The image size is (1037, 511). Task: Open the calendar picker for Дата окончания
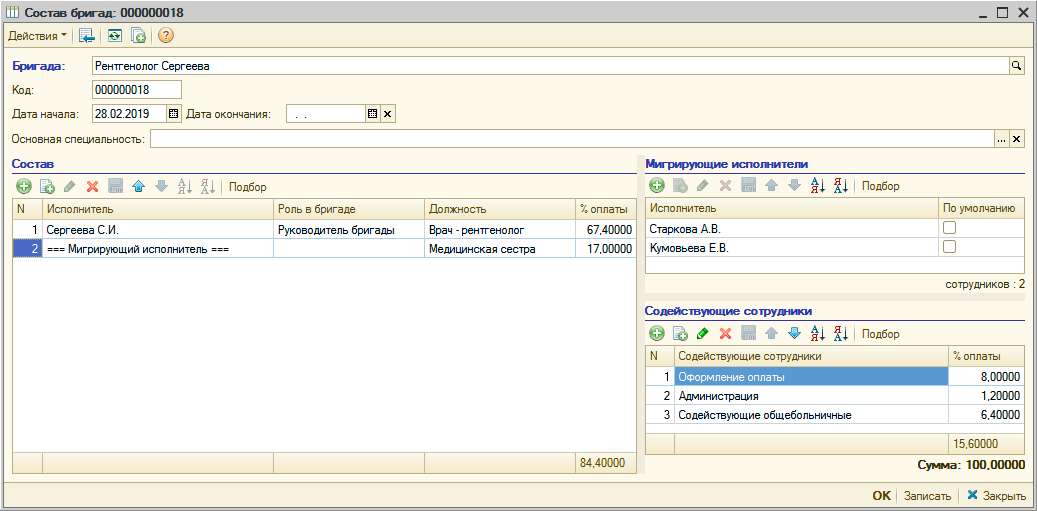tap(373, 114)
